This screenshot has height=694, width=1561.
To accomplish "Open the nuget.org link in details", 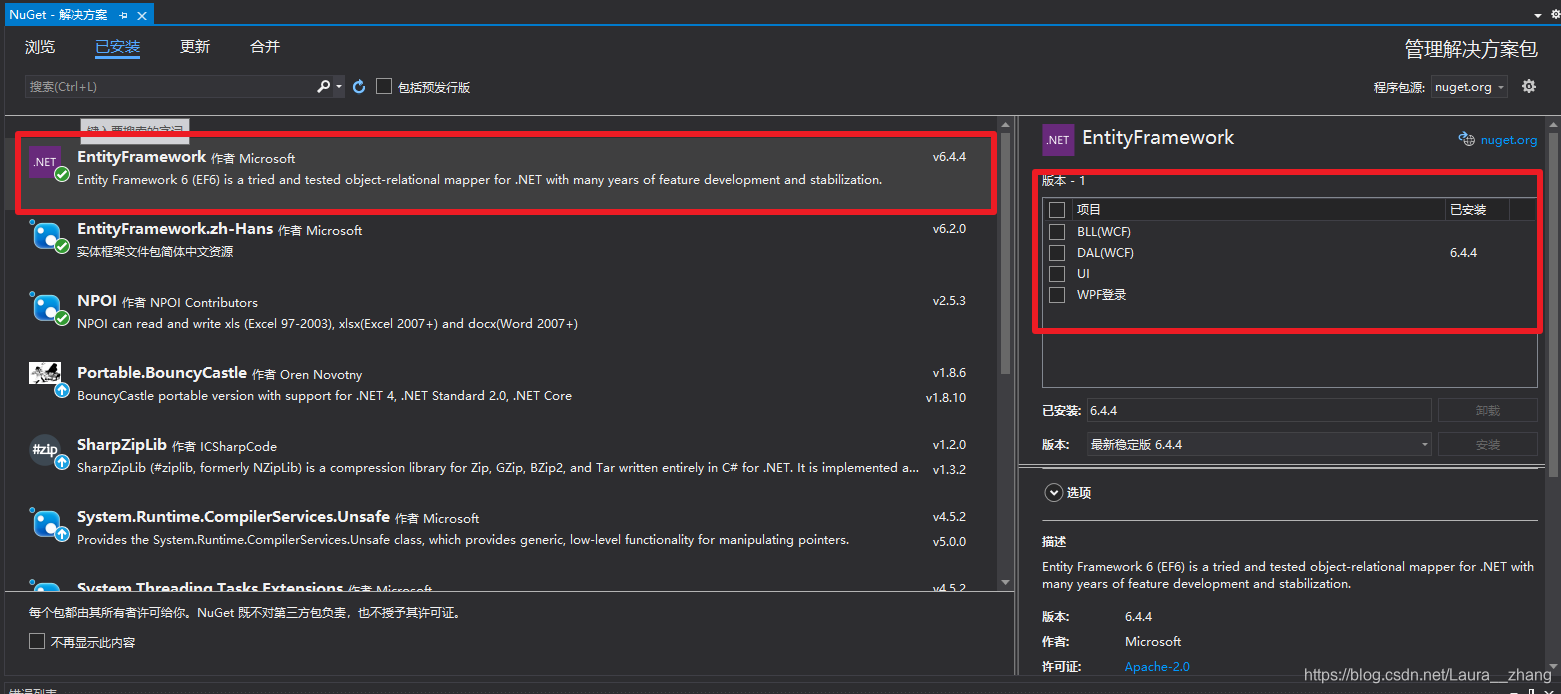I will (1508, 140).
